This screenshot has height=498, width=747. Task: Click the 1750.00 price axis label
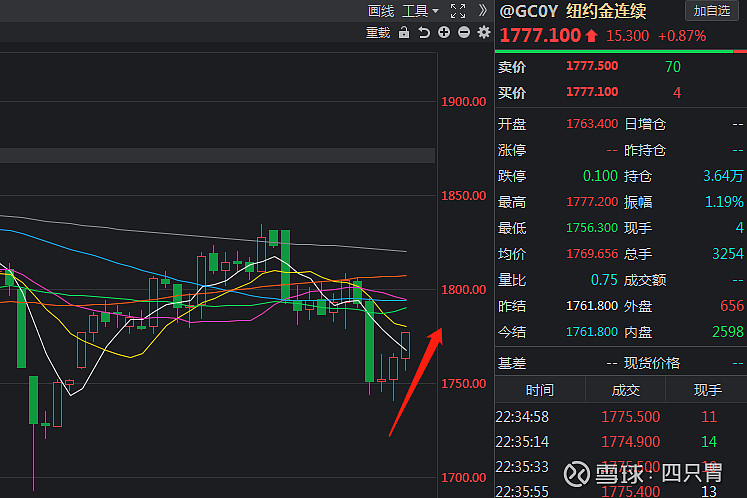(463, 384)
